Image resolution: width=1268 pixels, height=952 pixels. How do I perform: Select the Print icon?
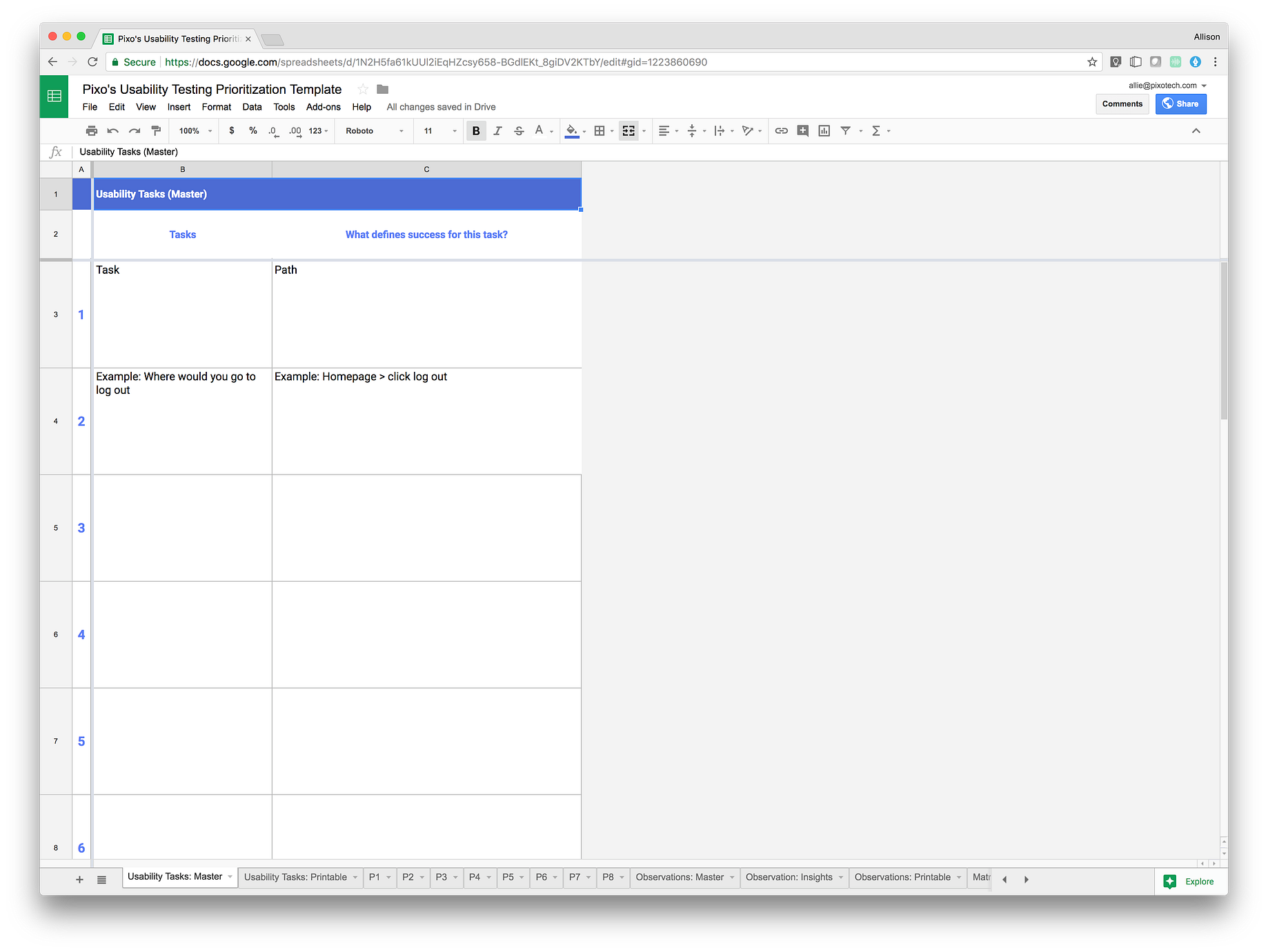coord(91,130)
